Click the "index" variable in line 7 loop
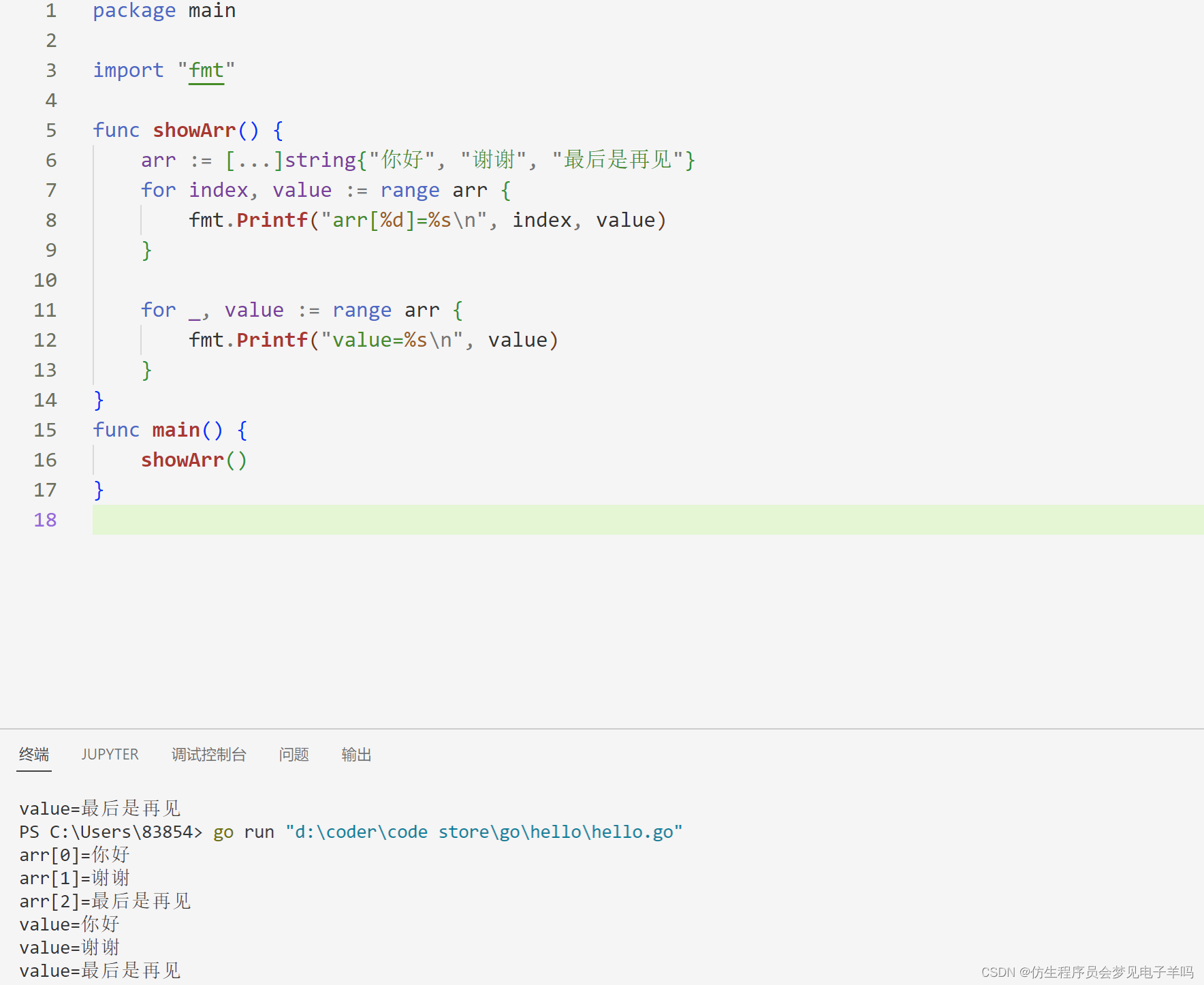1204x985 pixels. coord(218,190)
